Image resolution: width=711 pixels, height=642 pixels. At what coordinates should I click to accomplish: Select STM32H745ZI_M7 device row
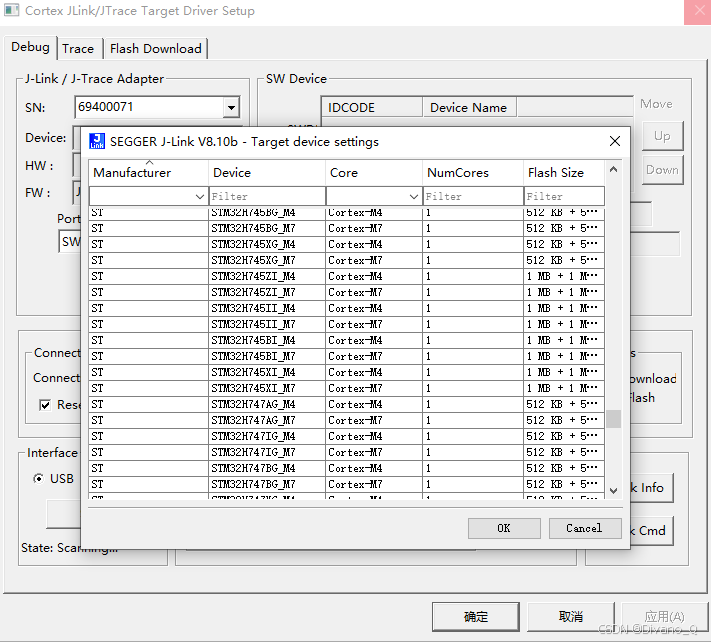(x=346, y=292)
